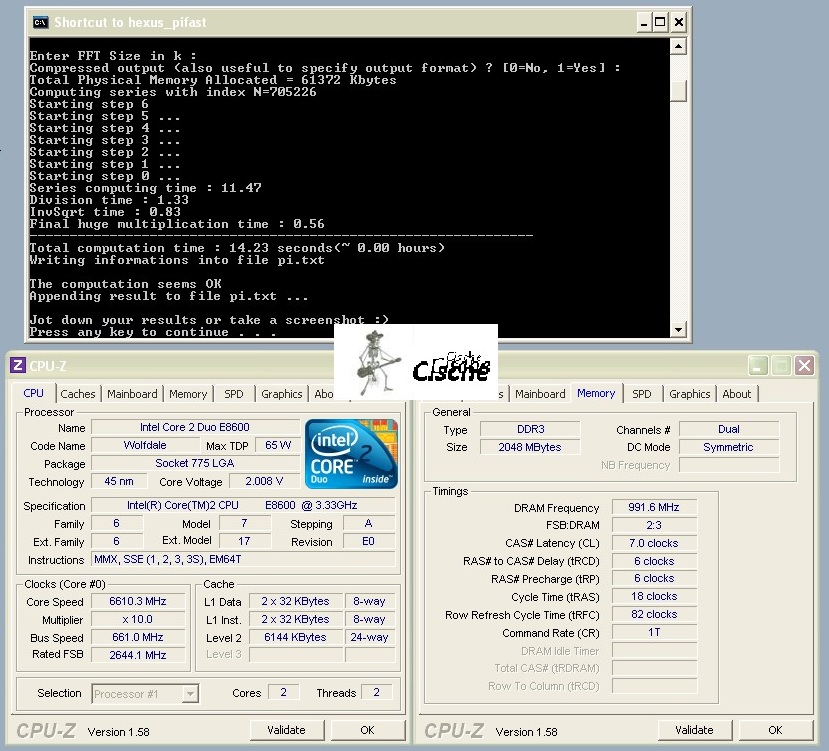
Task: Maximize the hexus_pifast console window
Action: [x=660, y=22]
